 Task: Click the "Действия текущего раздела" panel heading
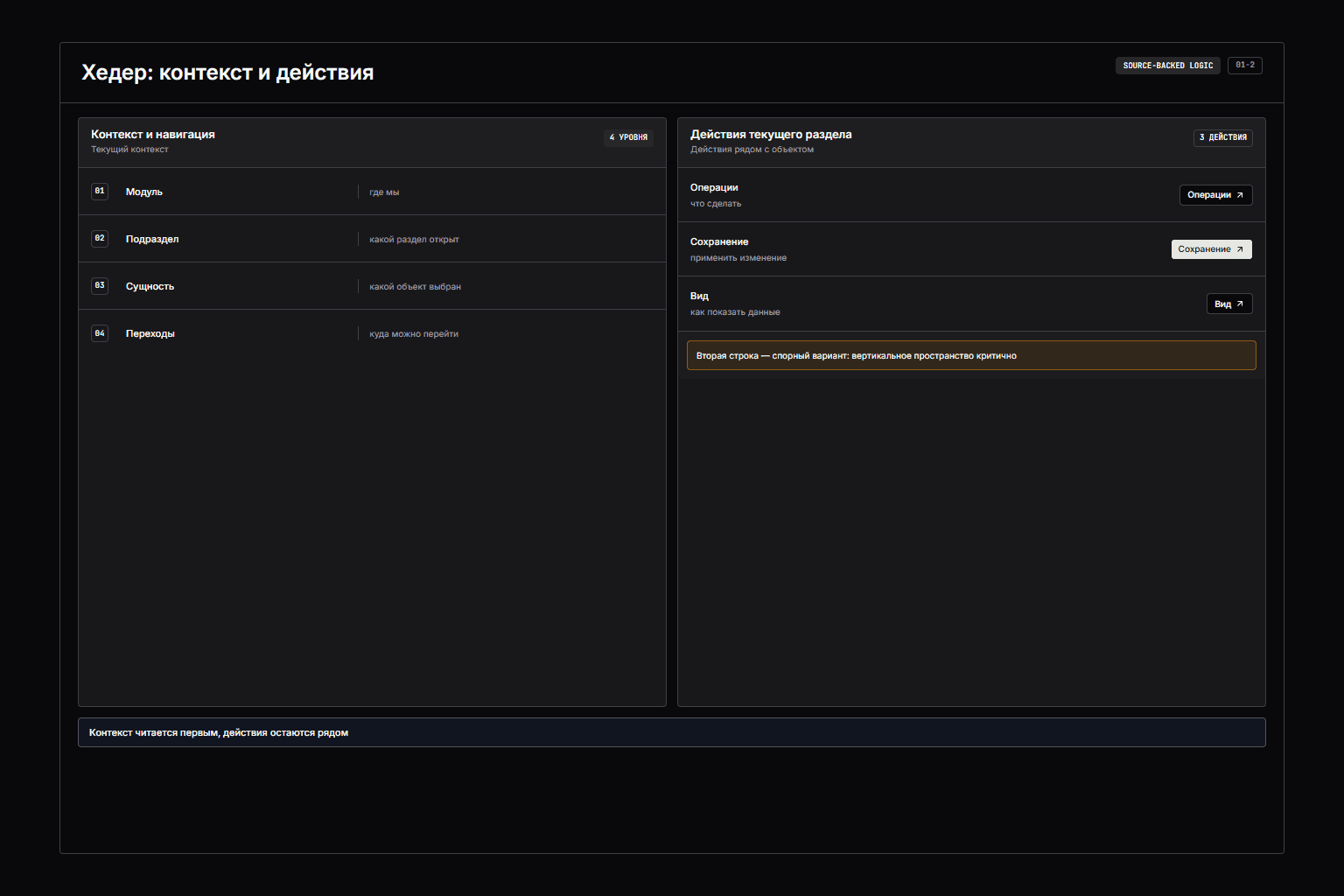[x=771, y=134]
